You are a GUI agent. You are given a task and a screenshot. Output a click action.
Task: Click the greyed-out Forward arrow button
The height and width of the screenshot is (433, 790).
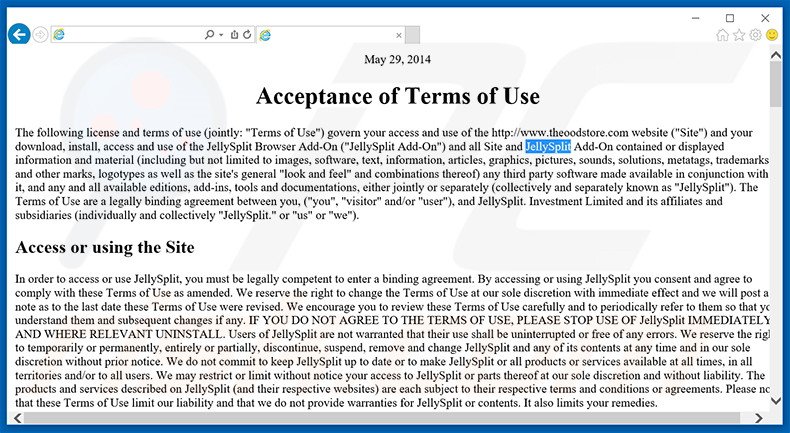[x=40, y=35]
